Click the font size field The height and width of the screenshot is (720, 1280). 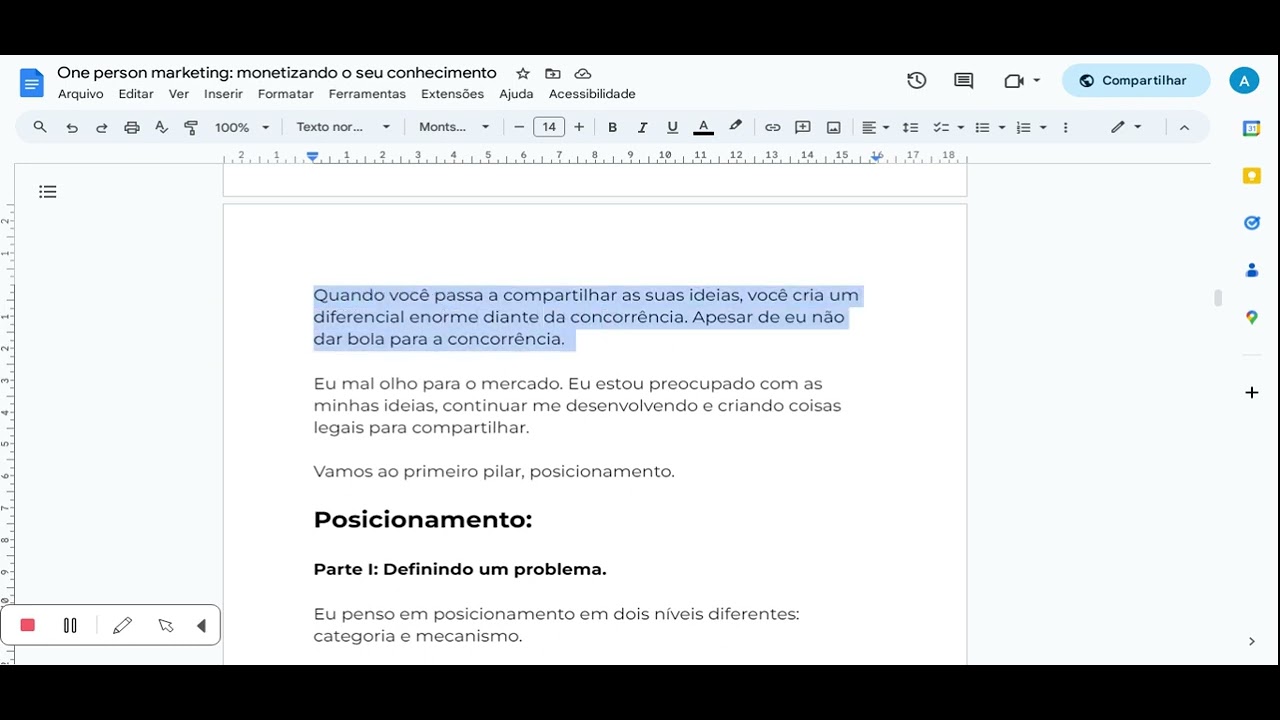tap(549, 127)
